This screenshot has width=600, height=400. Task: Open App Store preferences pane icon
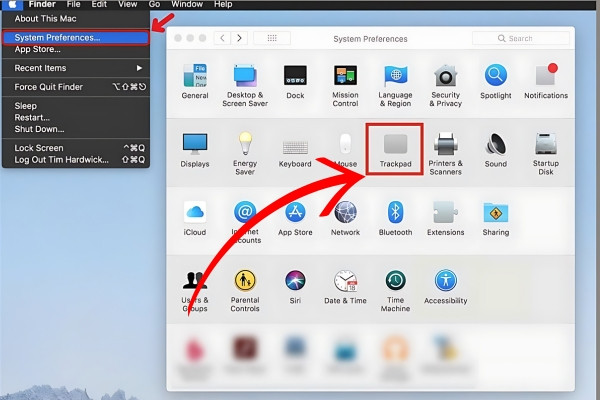click(295, 218)
